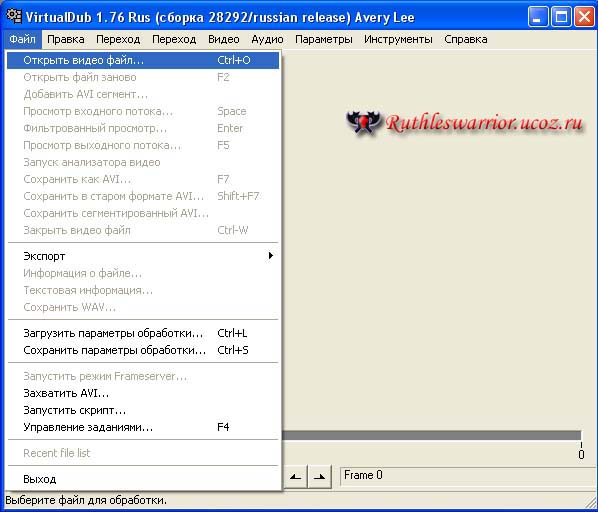This screenshot has height=512, width=598.
Task: Select Открыть видео файл… menu entry
Action: point(143,60)
